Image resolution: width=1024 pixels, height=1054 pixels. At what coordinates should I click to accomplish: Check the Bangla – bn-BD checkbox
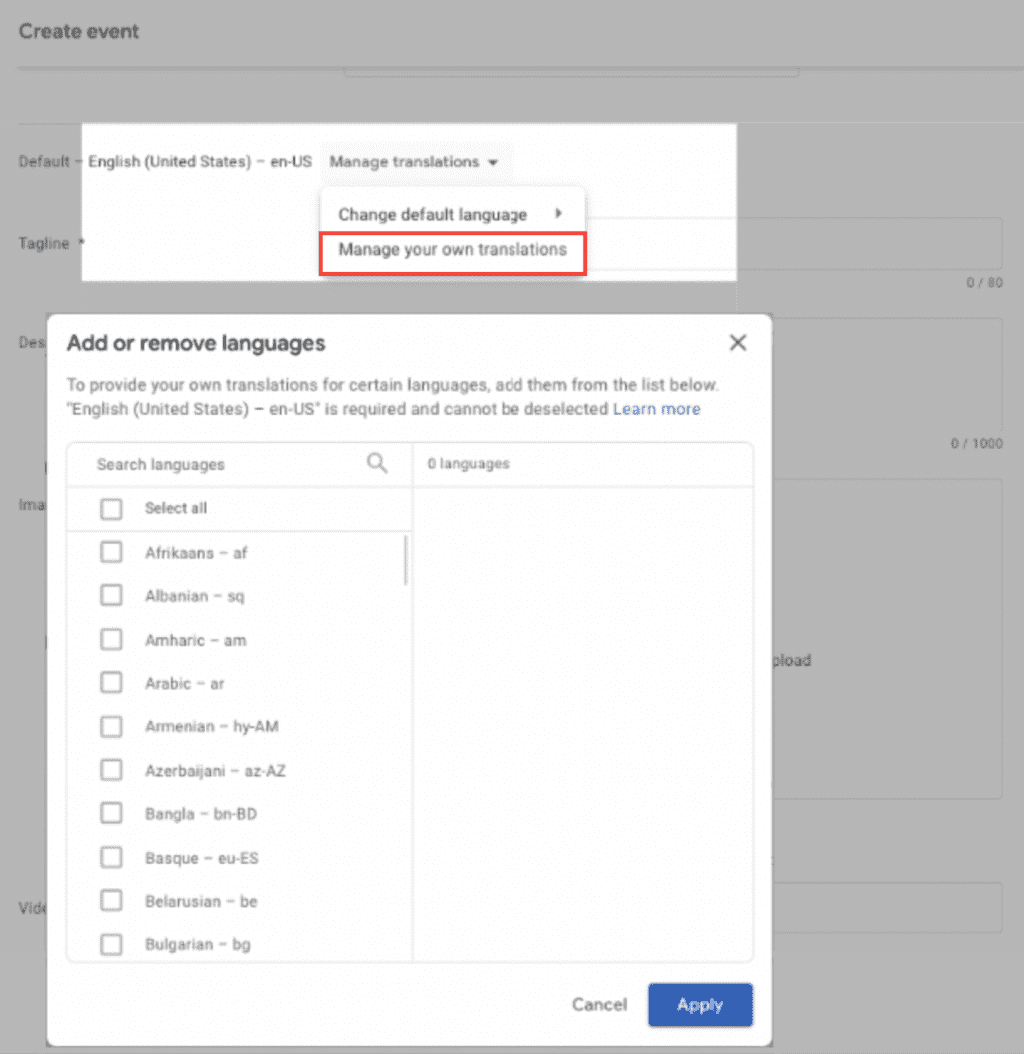111,813
